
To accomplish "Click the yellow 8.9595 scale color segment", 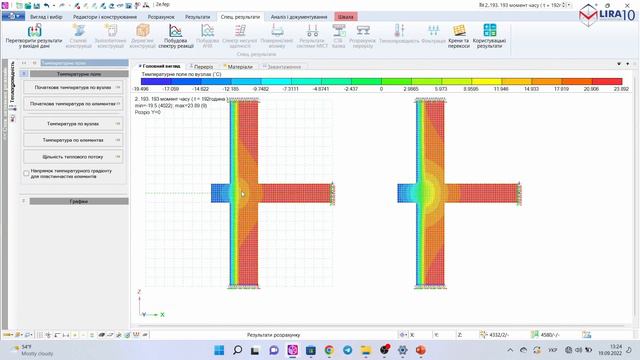I will click(x=486, y=81).
